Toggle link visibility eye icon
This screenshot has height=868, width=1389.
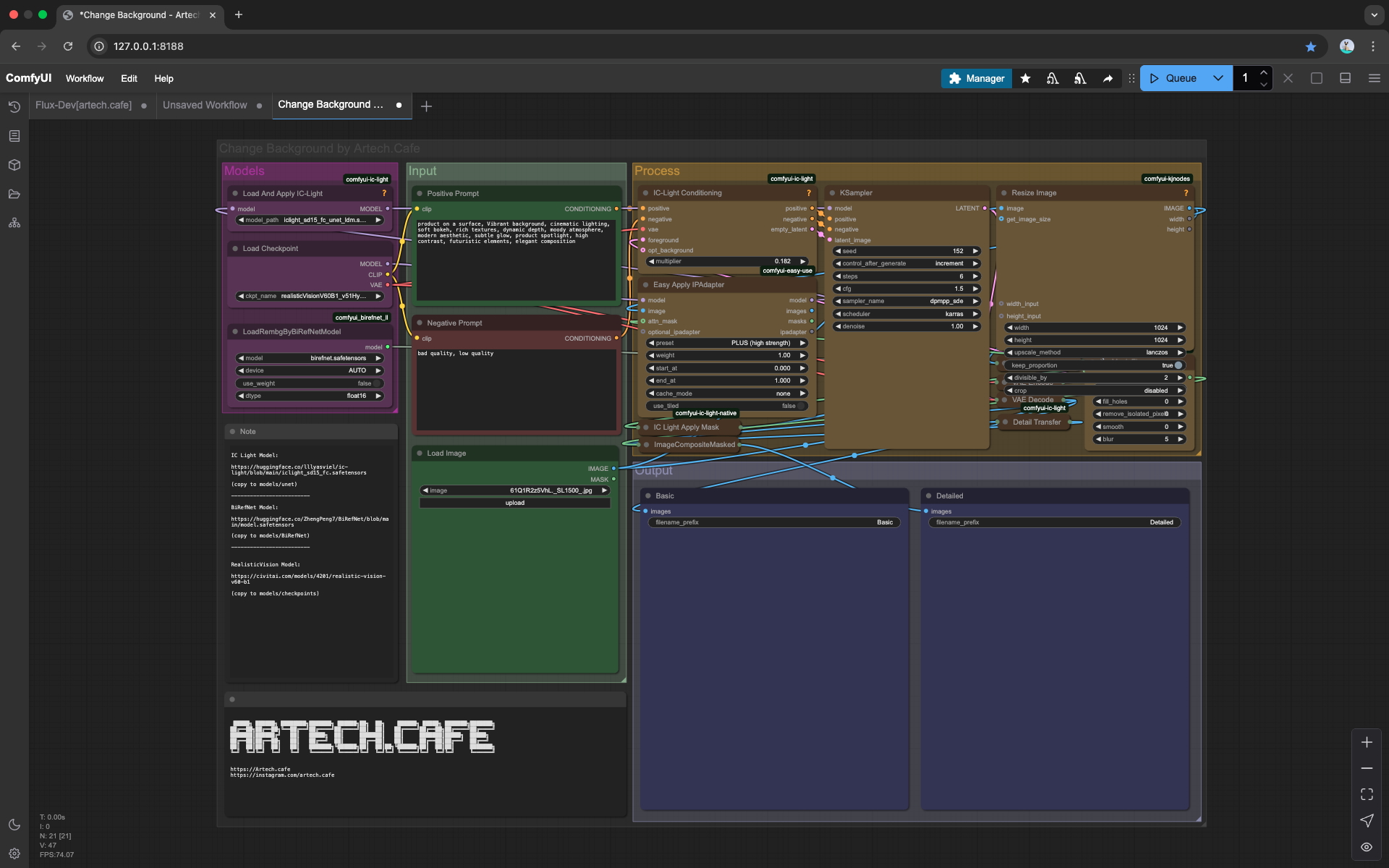(1367, 847)
